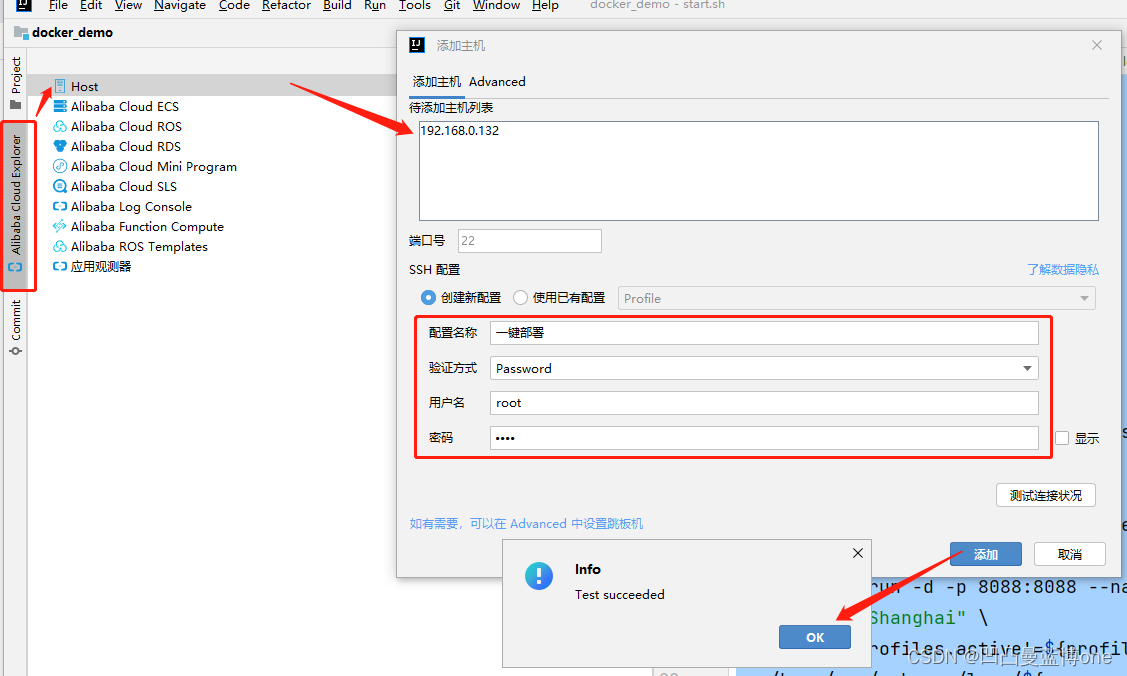Click the 测试连接状况 button
This screenshot has width=1127, height=676.
coord(1046,495)
